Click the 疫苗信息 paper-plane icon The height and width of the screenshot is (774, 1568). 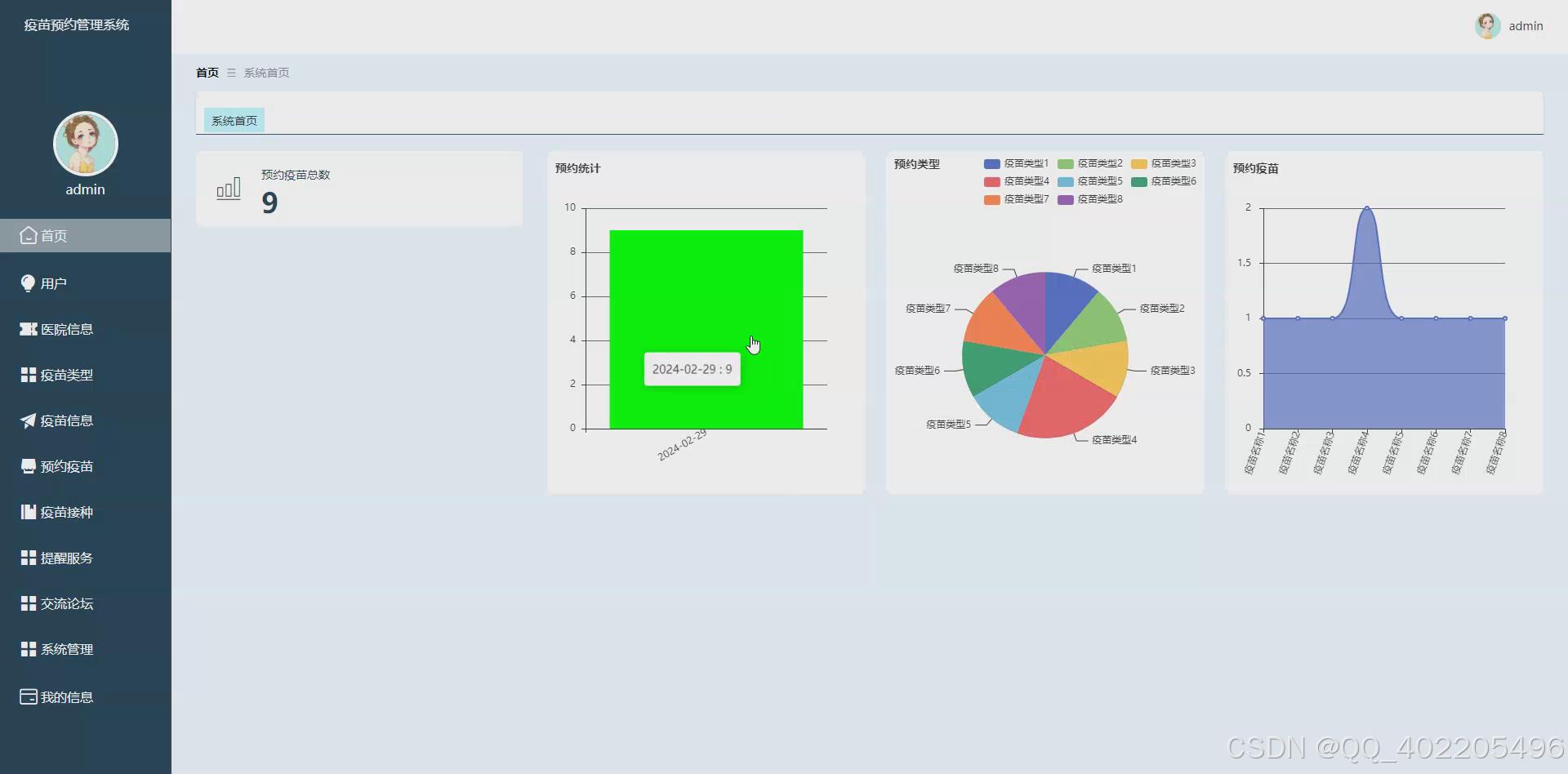(27, 420)
